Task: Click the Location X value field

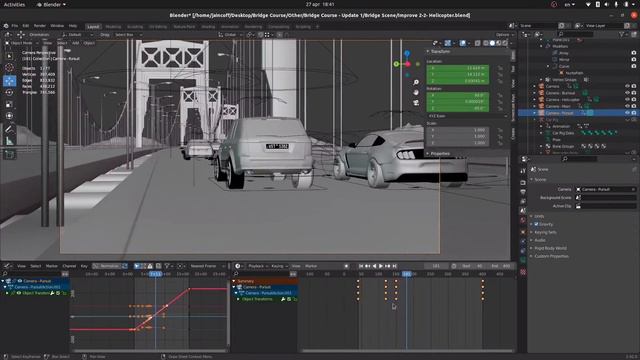Action: click(458, 68)
